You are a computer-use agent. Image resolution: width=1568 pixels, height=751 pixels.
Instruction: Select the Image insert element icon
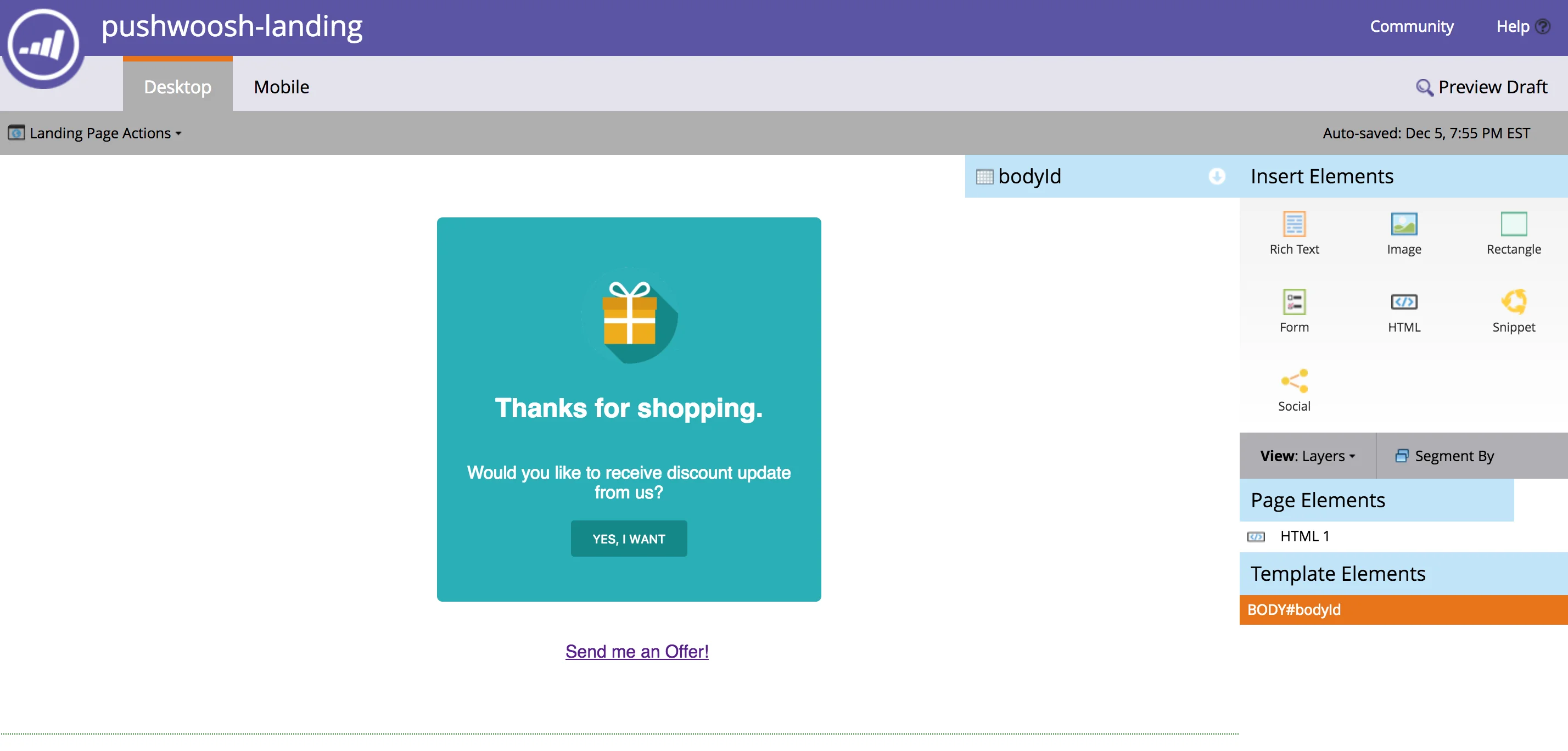tap(1403, 224)
